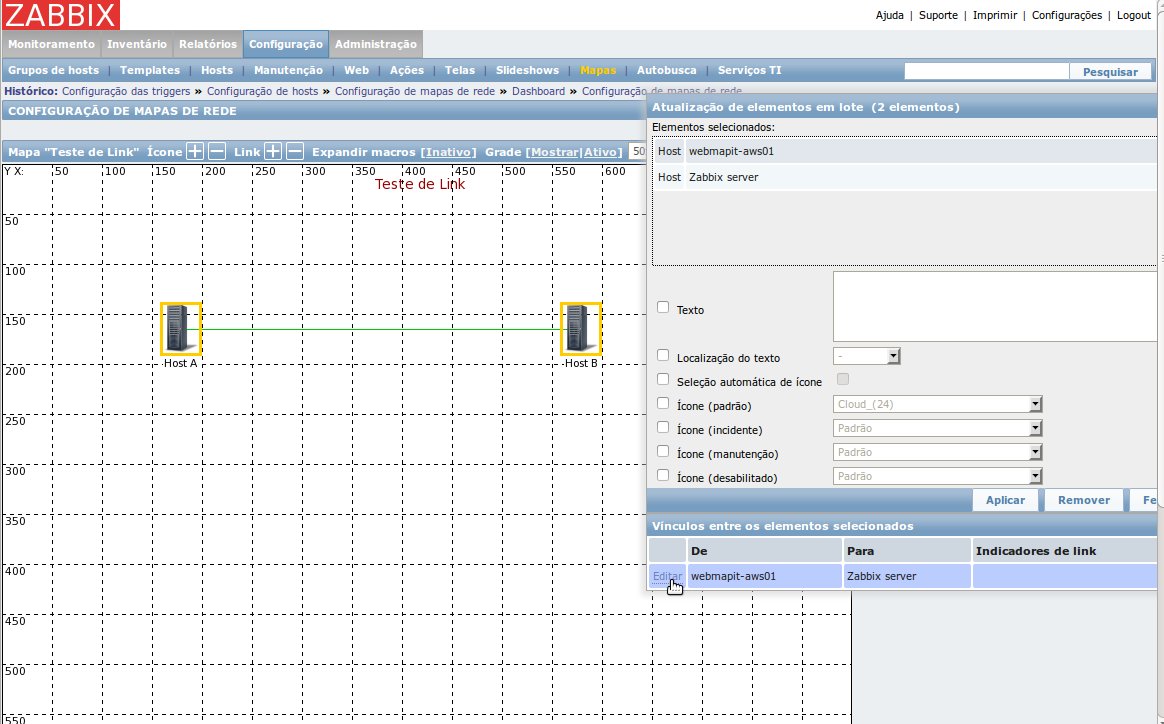Enable the Ícone (manutenção) checkbox
The width and height of the screenshot is (1164, 724).
click(x=663, y=451)
